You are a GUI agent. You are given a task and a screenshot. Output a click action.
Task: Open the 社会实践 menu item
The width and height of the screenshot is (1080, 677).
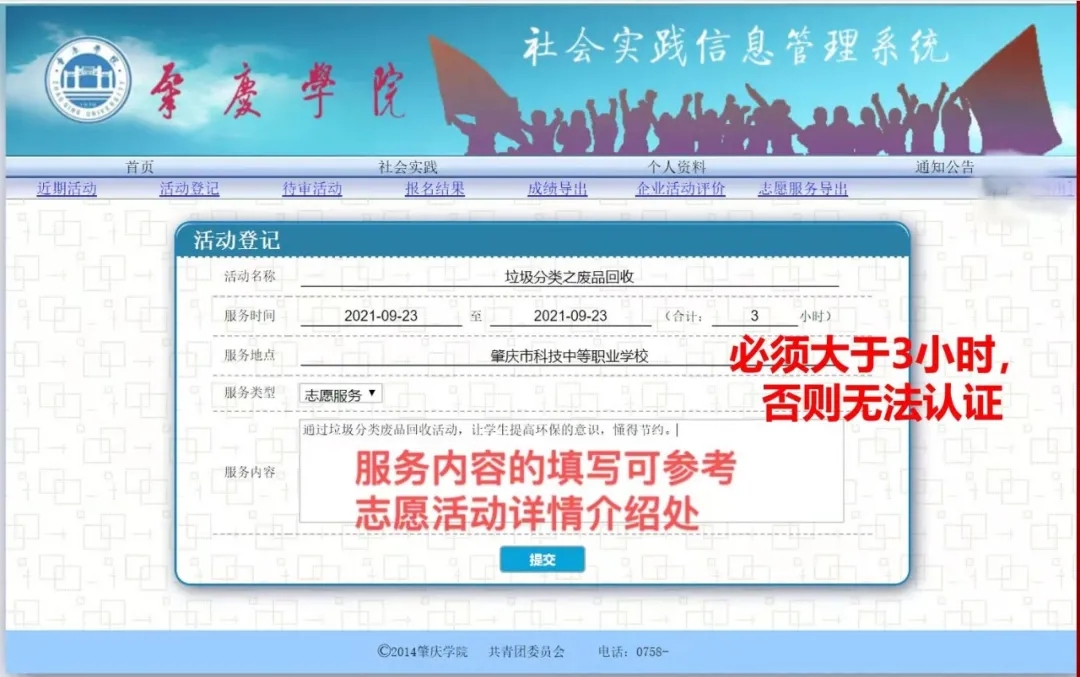408,167
